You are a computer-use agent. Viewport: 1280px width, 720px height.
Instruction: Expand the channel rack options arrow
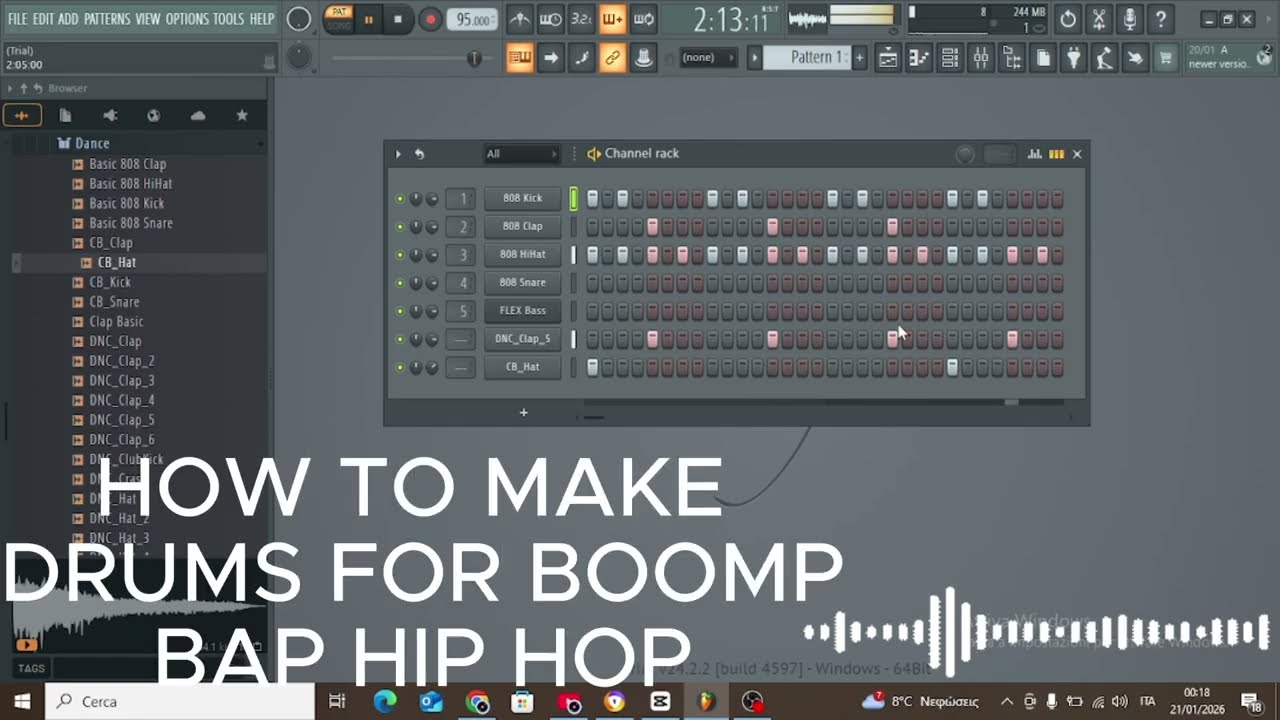coord(398,154)
